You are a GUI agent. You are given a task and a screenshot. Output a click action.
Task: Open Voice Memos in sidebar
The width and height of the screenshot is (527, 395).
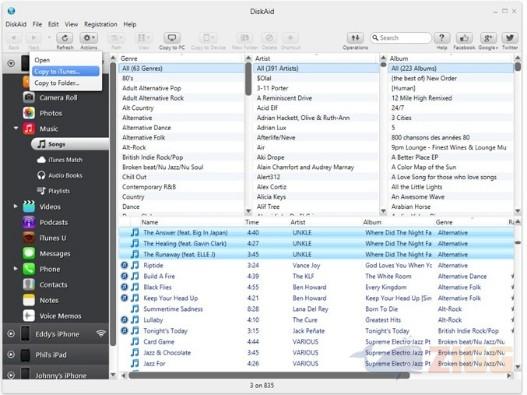(x=60, y=316)
